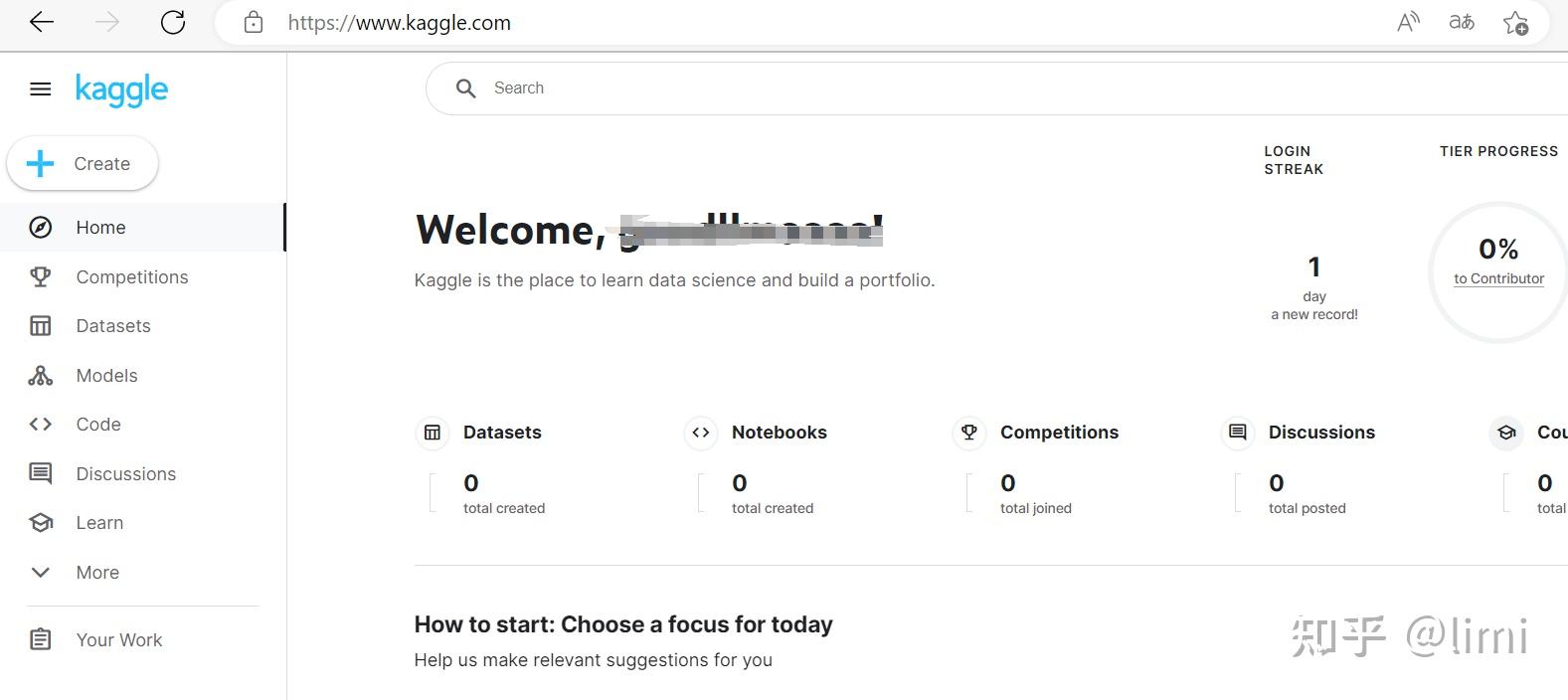Select the Models node icon
This screenshot has width=1568, height=700.
[40, 375]
